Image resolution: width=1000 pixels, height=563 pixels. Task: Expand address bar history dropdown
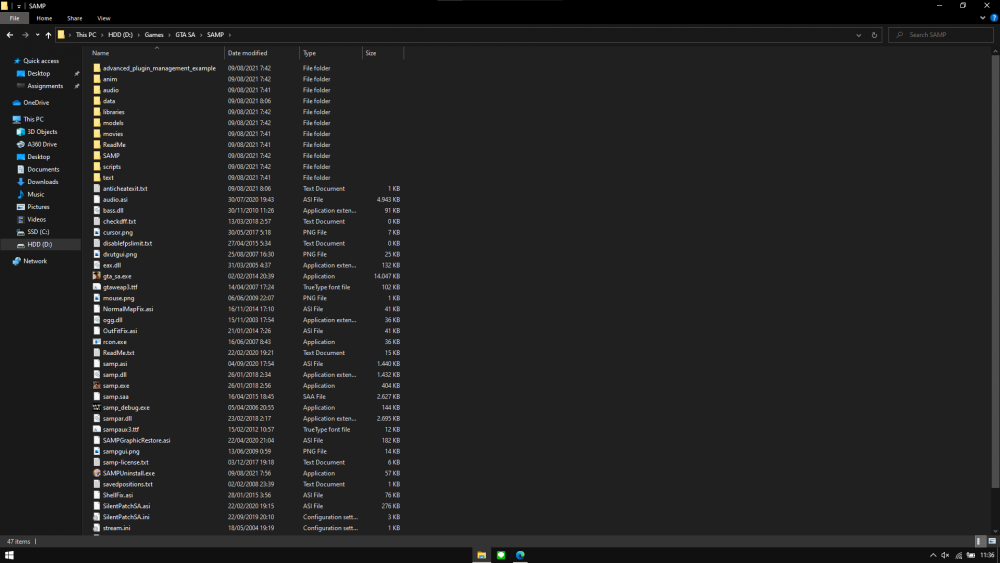858,35
